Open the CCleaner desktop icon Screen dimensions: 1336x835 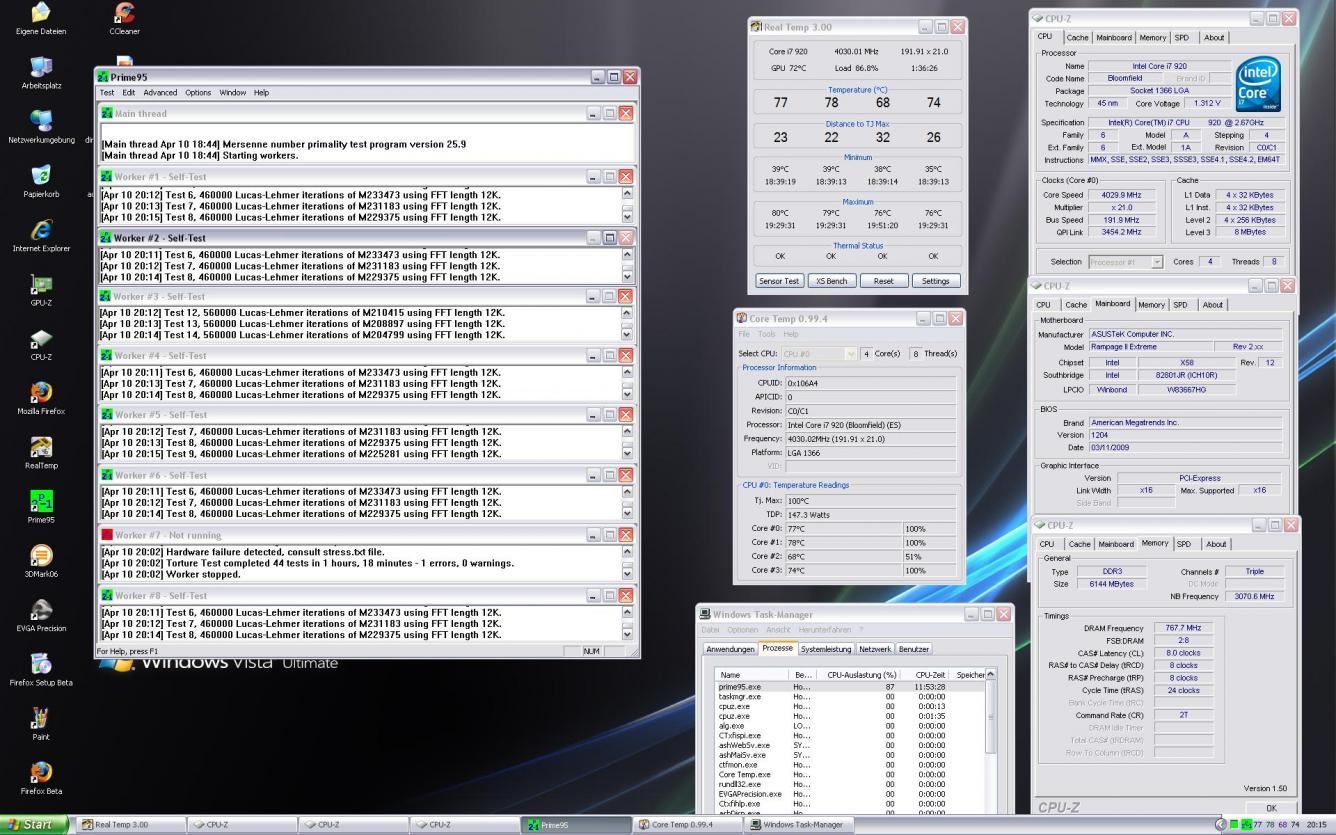pos(125,14)
